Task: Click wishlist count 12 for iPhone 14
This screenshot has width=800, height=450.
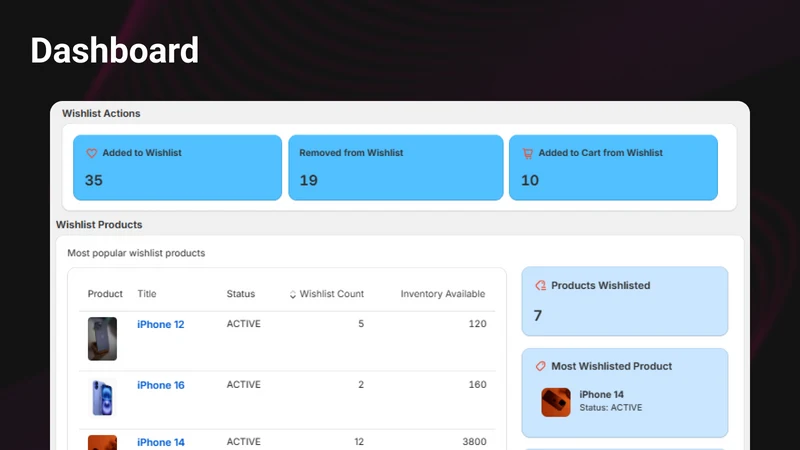Action: 359,442
